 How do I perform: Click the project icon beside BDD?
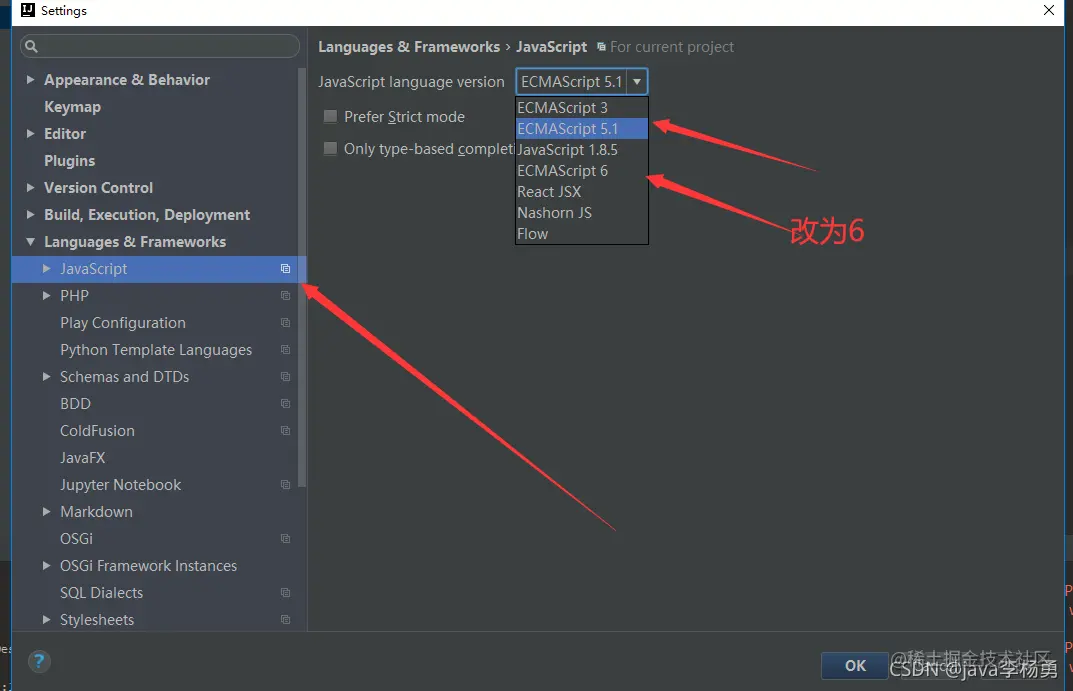[x=285, y=404]
